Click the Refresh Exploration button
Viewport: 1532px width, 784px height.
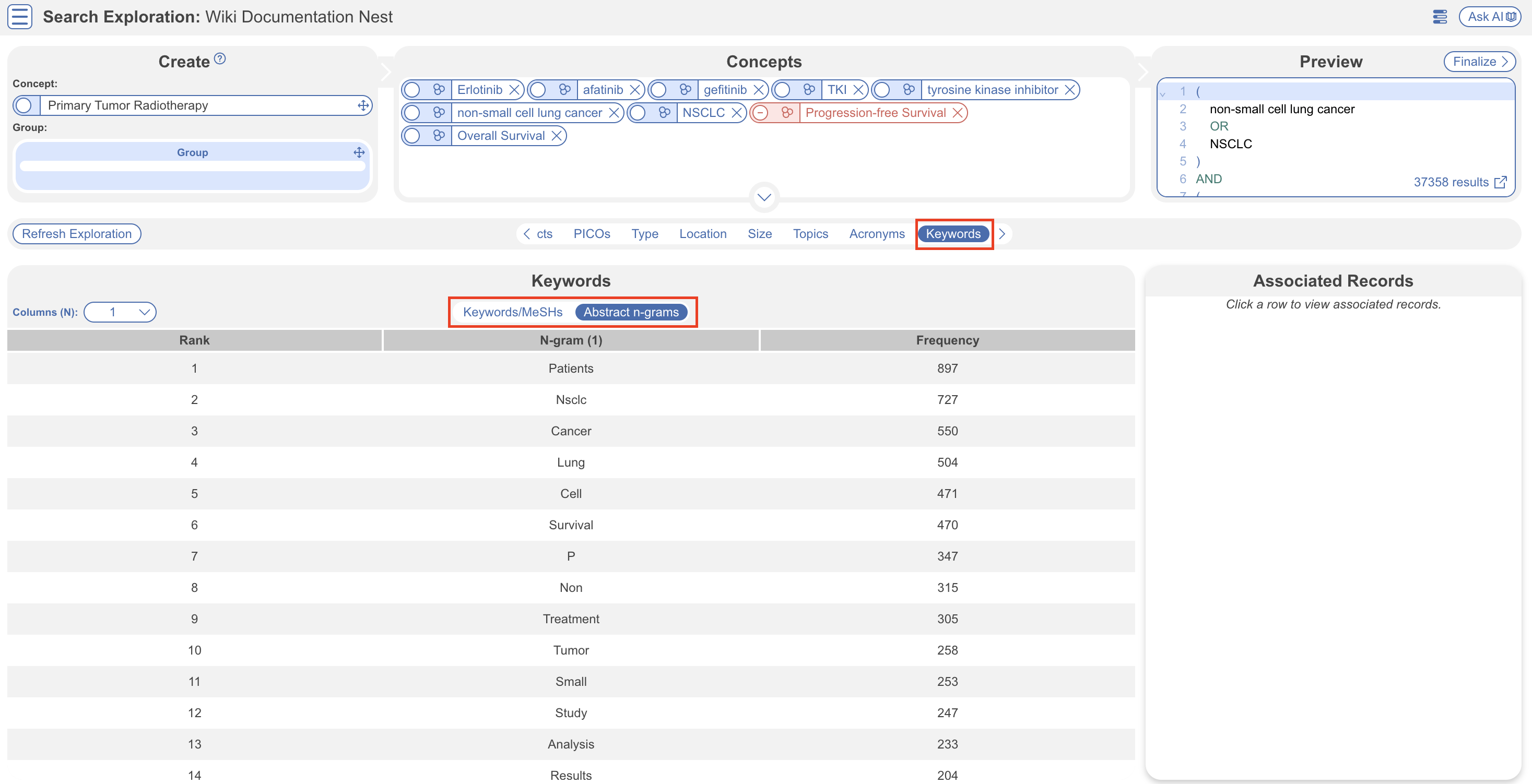click(77, 234)
